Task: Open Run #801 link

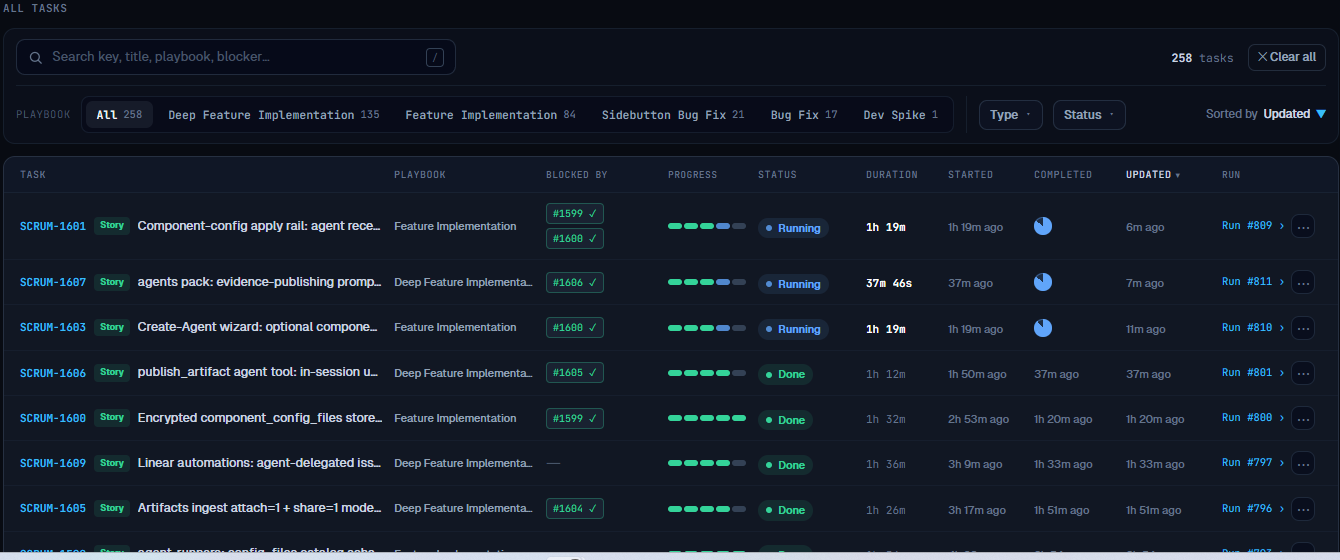Action: click(x=1253, y=372)
